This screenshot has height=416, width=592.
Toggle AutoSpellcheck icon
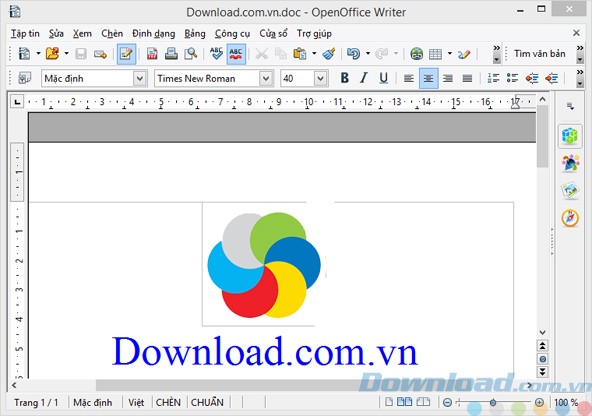(x=236, y=54)
